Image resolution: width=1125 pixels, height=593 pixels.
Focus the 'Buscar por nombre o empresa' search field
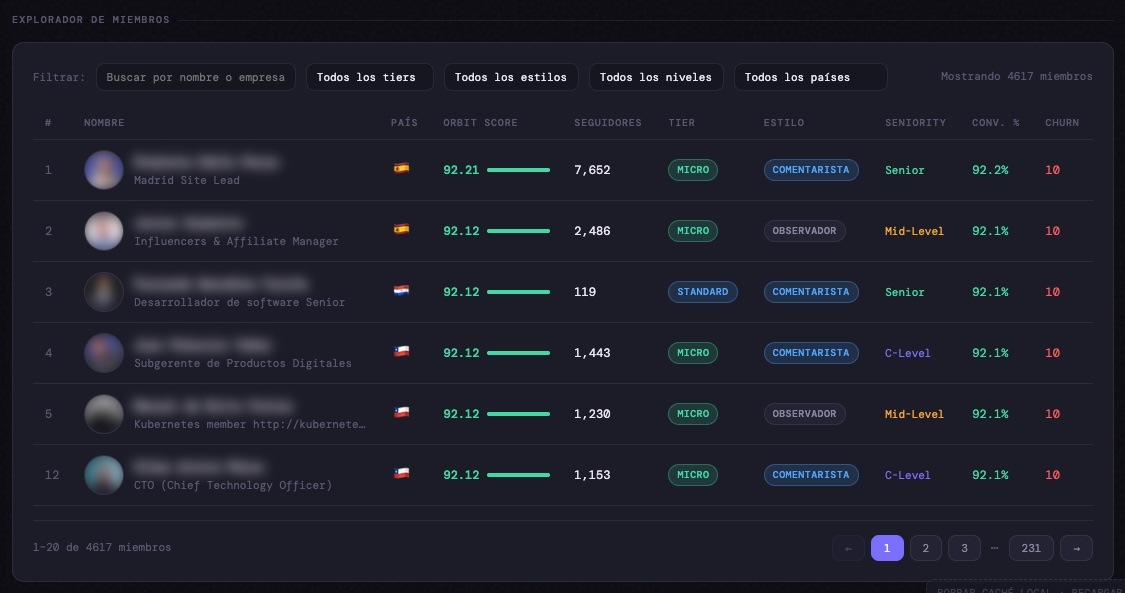[195, 77]
